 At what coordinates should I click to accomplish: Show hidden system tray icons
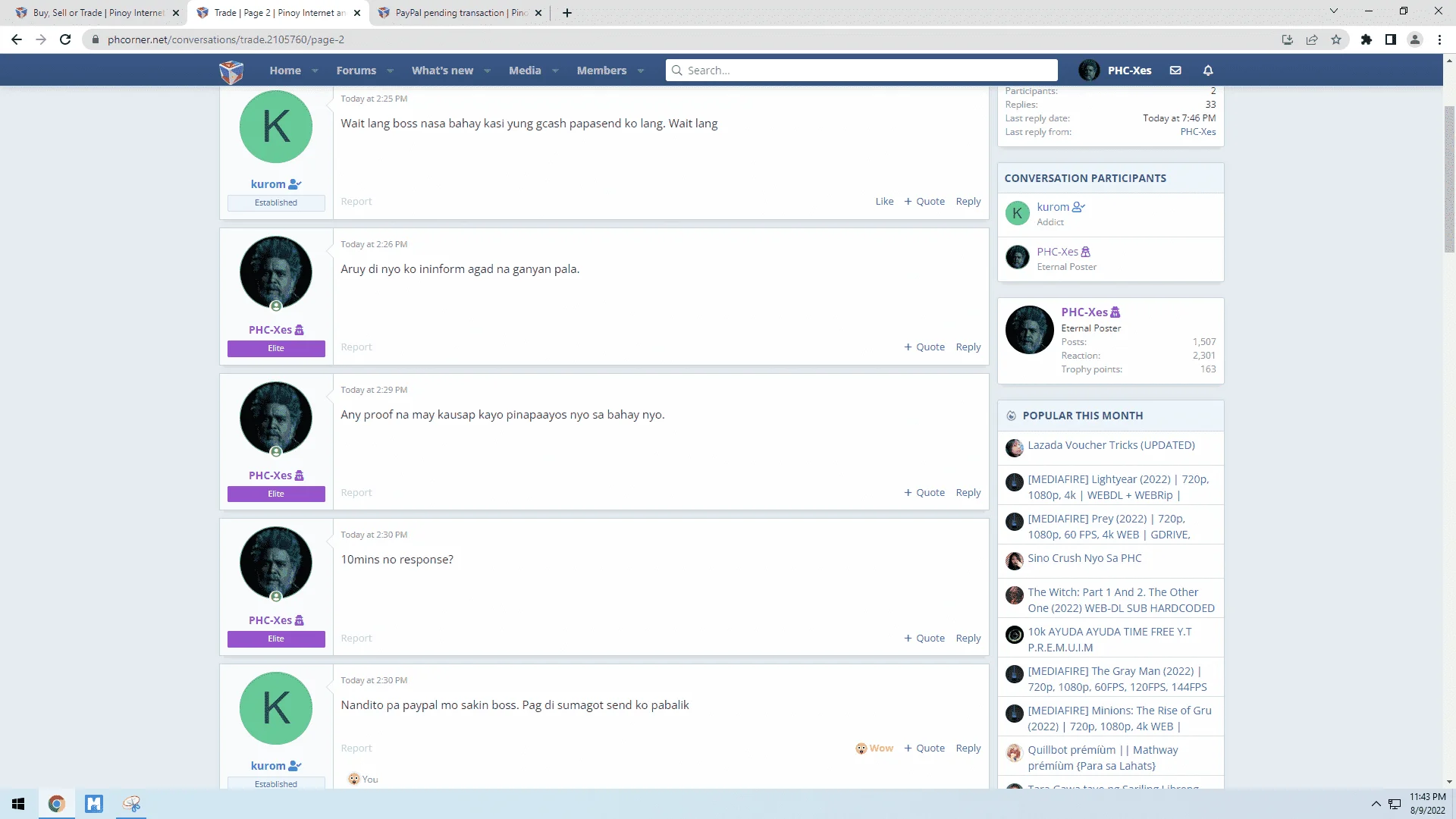pos(1376,804)
